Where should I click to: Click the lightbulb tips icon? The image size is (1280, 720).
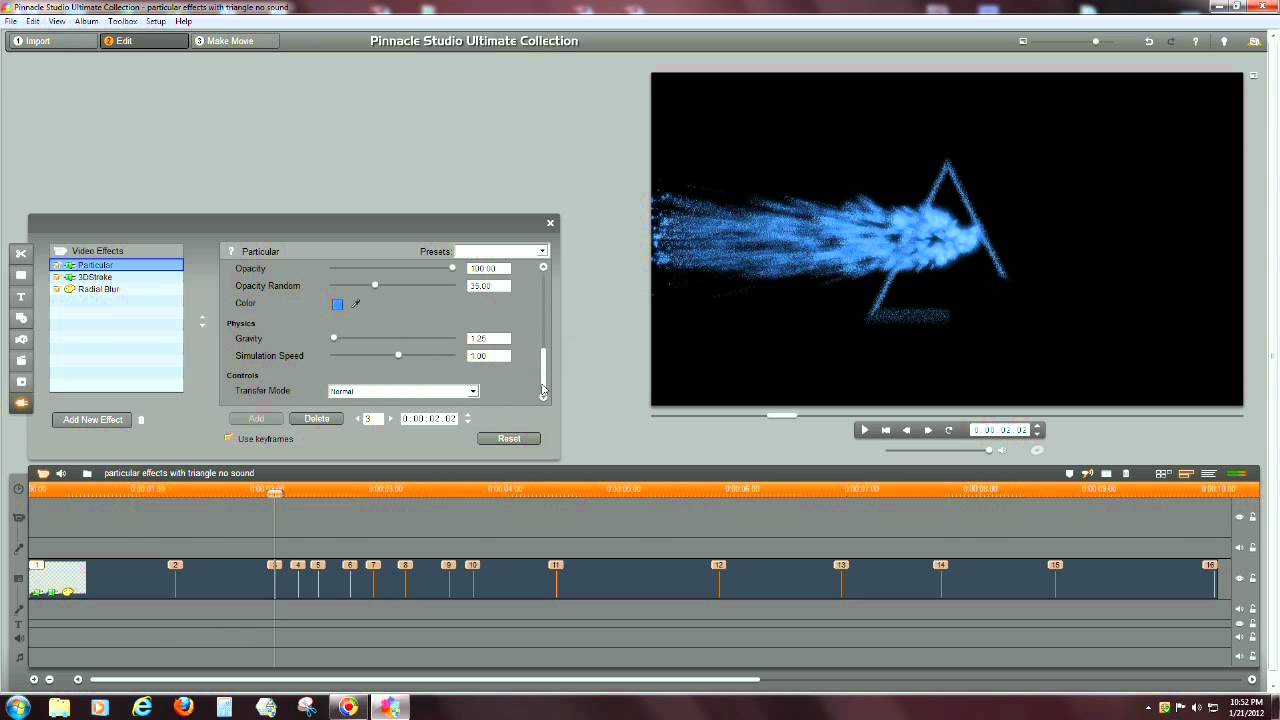pos(1224,41)
